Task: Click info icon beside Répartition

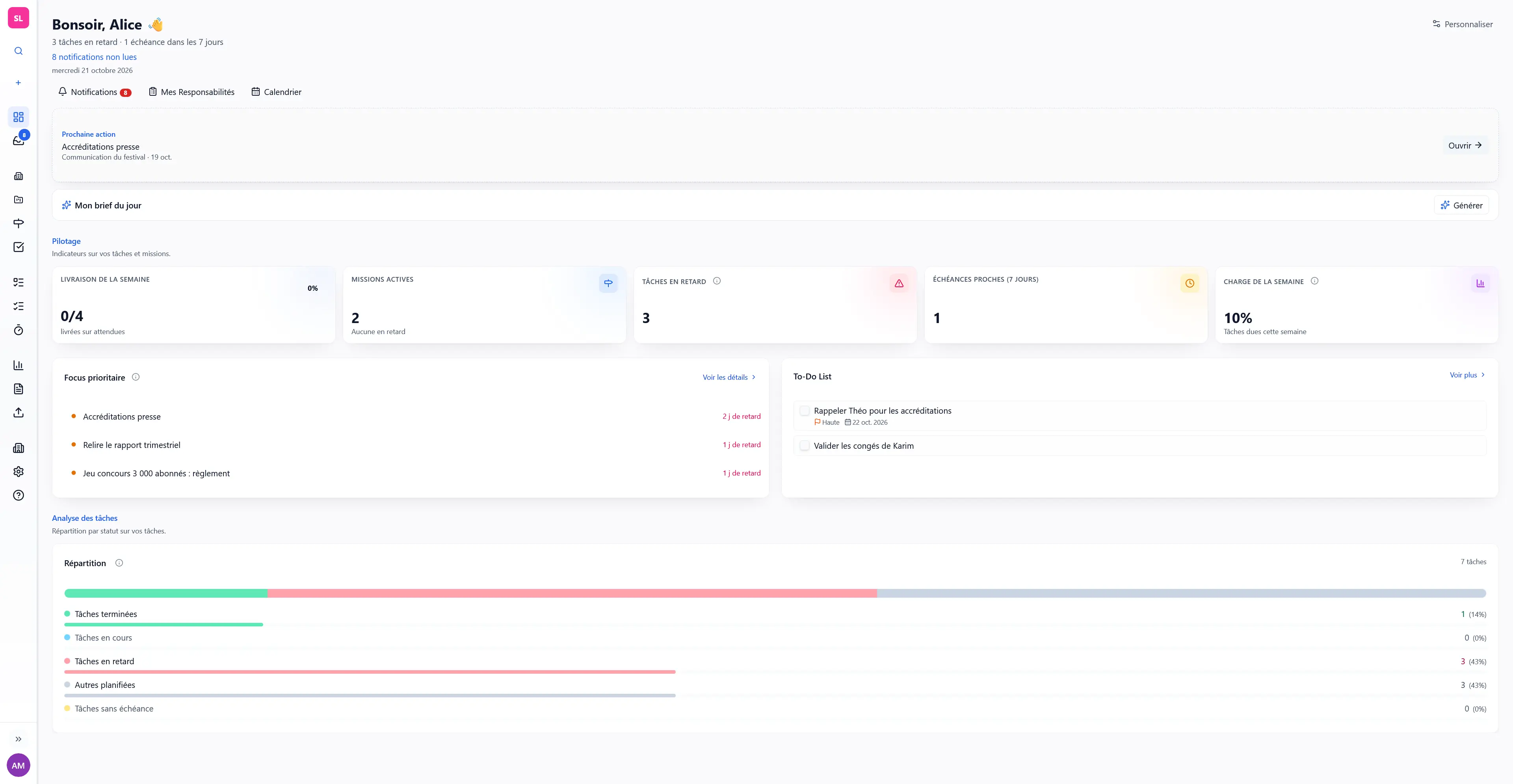Action: pyautogui.click(x=119, y=563)
